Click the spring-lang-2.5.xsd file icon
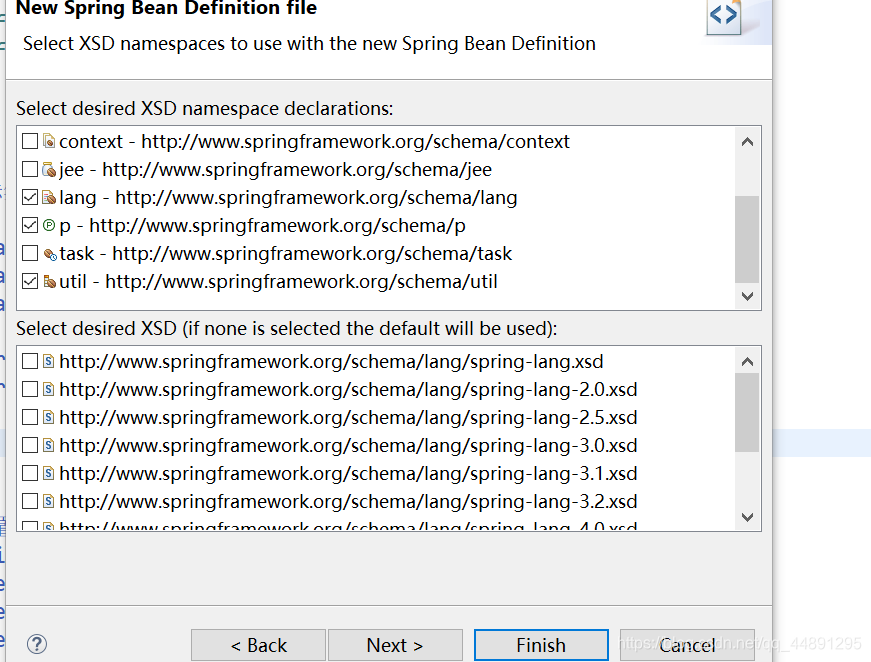The width and height of the screenshot is (871, 662). [x=49, y=417]
